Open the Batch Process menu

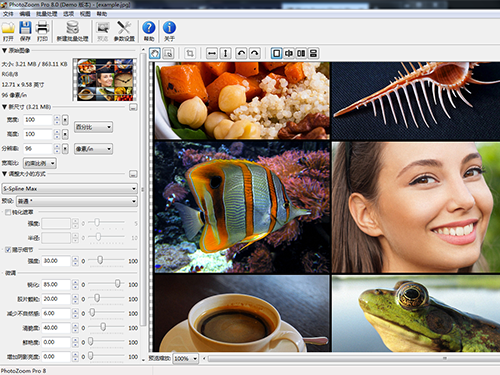point(47,14)
